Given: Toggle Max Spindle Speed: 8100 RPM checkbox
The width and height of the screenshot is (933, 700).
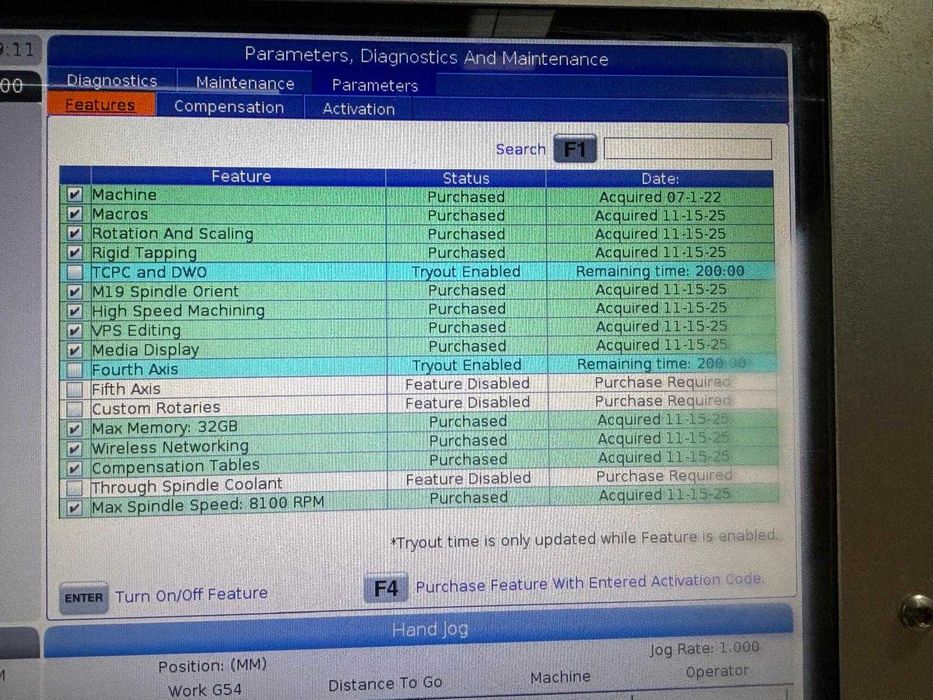Looking at the screenshot, I should (74, 508).
